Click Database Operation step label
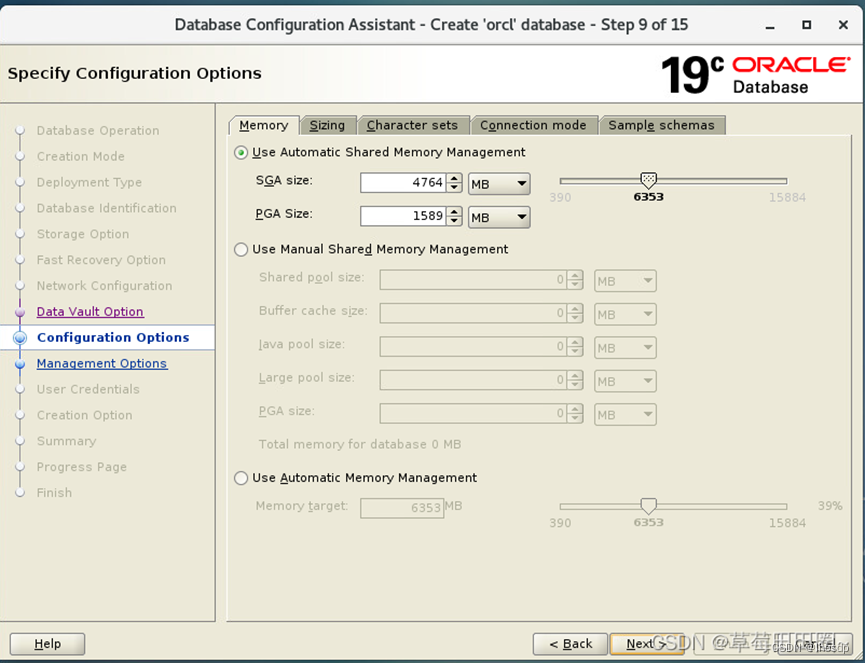The height and width of the screenshot is (663, 865). pyautogui.click(x=98, y=131)
